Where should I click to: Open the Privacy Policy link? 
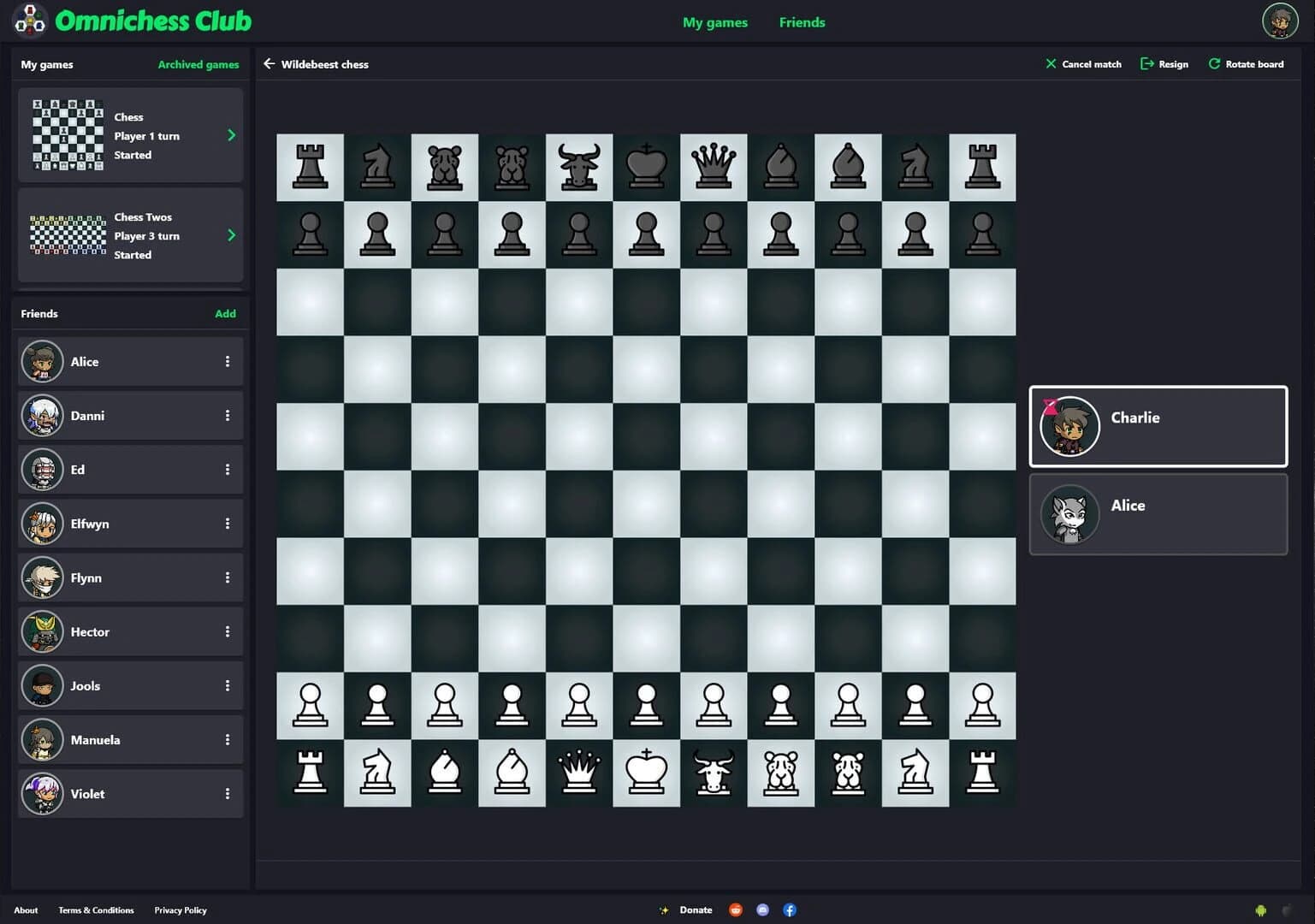pos(181,910)
